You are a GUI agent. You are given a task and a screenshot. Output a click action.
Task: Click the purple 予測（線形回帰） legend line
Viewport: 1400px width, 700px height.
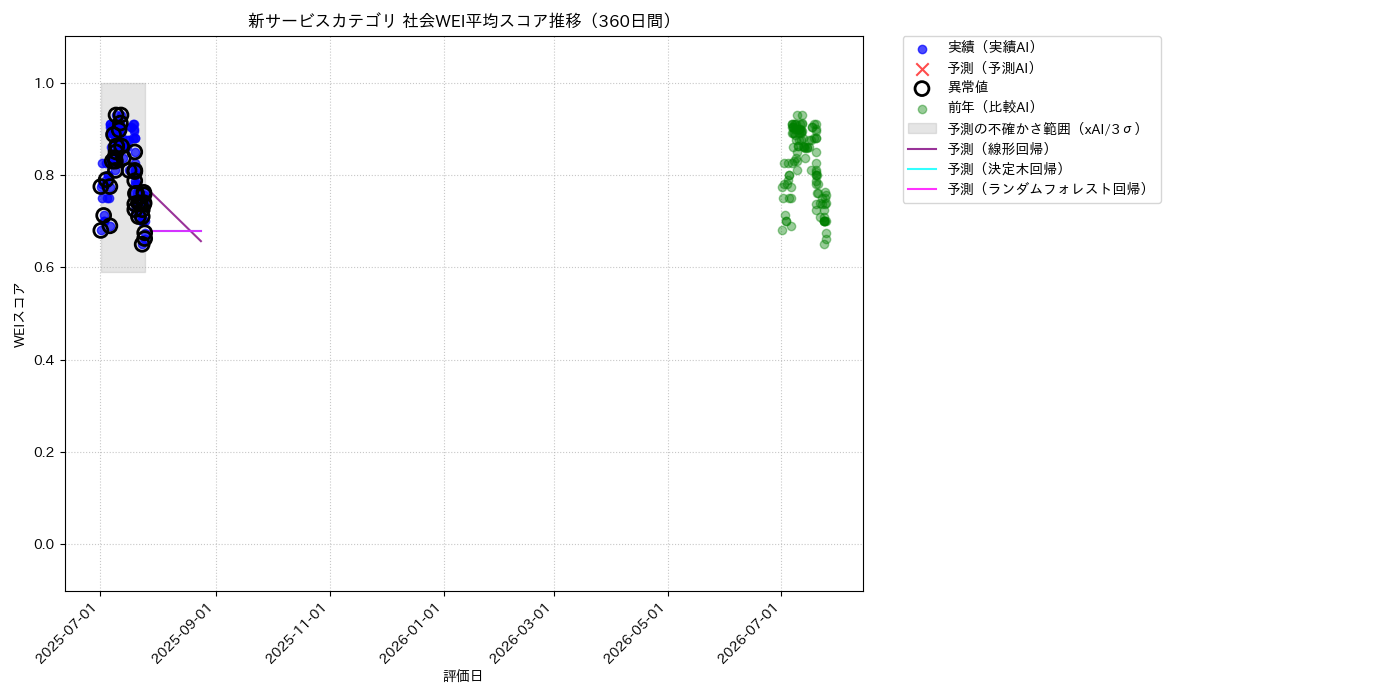click(922, 149)
